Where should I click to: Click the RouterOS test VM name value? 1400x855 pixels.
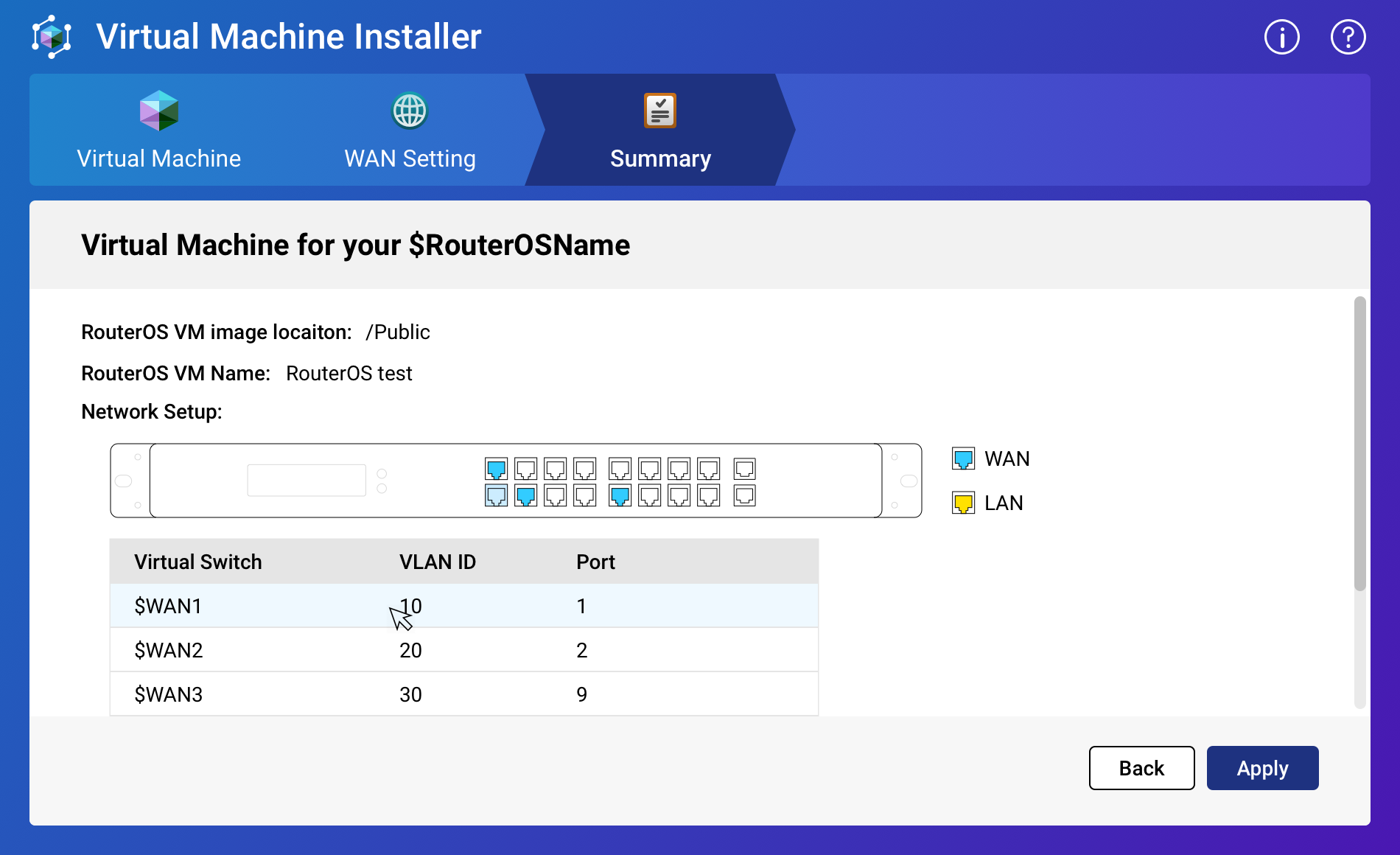(x=349, y=373)
